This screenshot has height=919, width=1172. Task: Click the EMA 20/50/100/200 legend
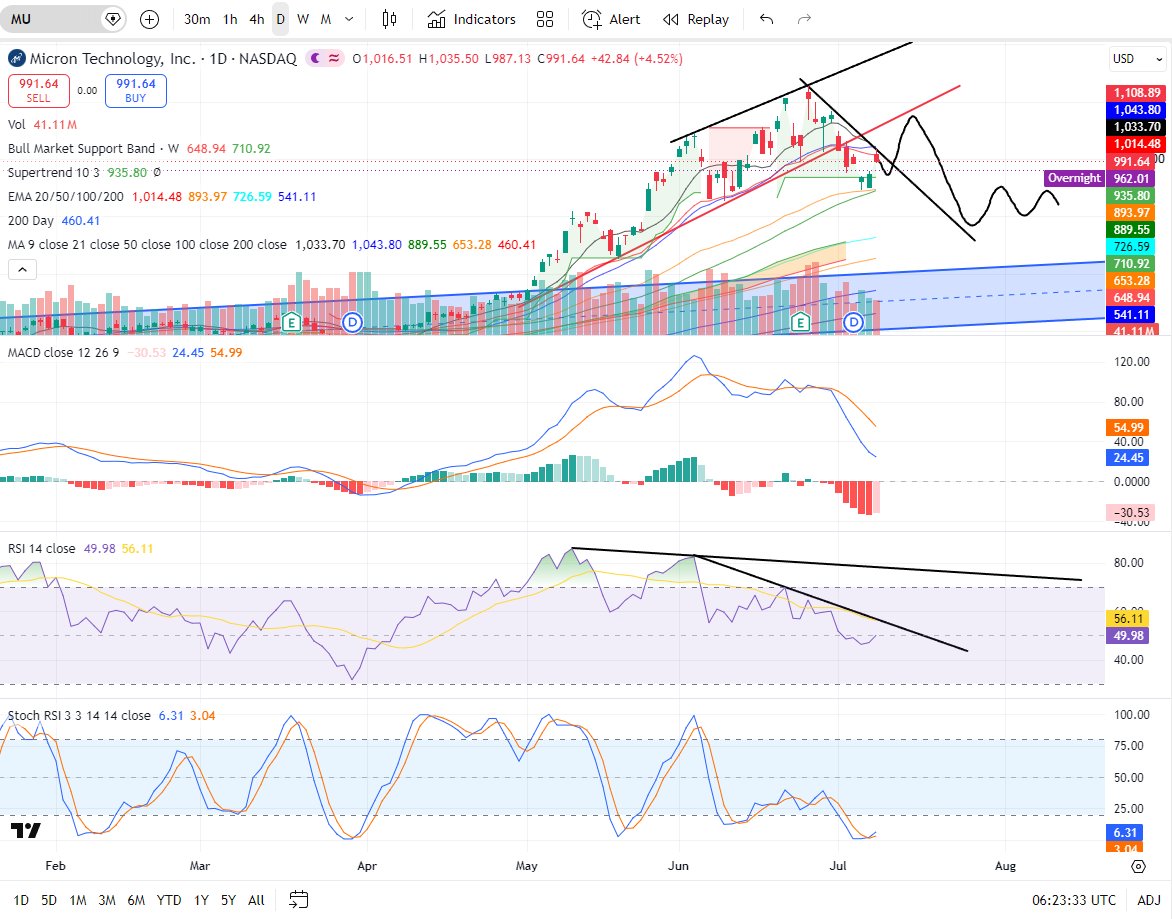click(x=66, y=197)
